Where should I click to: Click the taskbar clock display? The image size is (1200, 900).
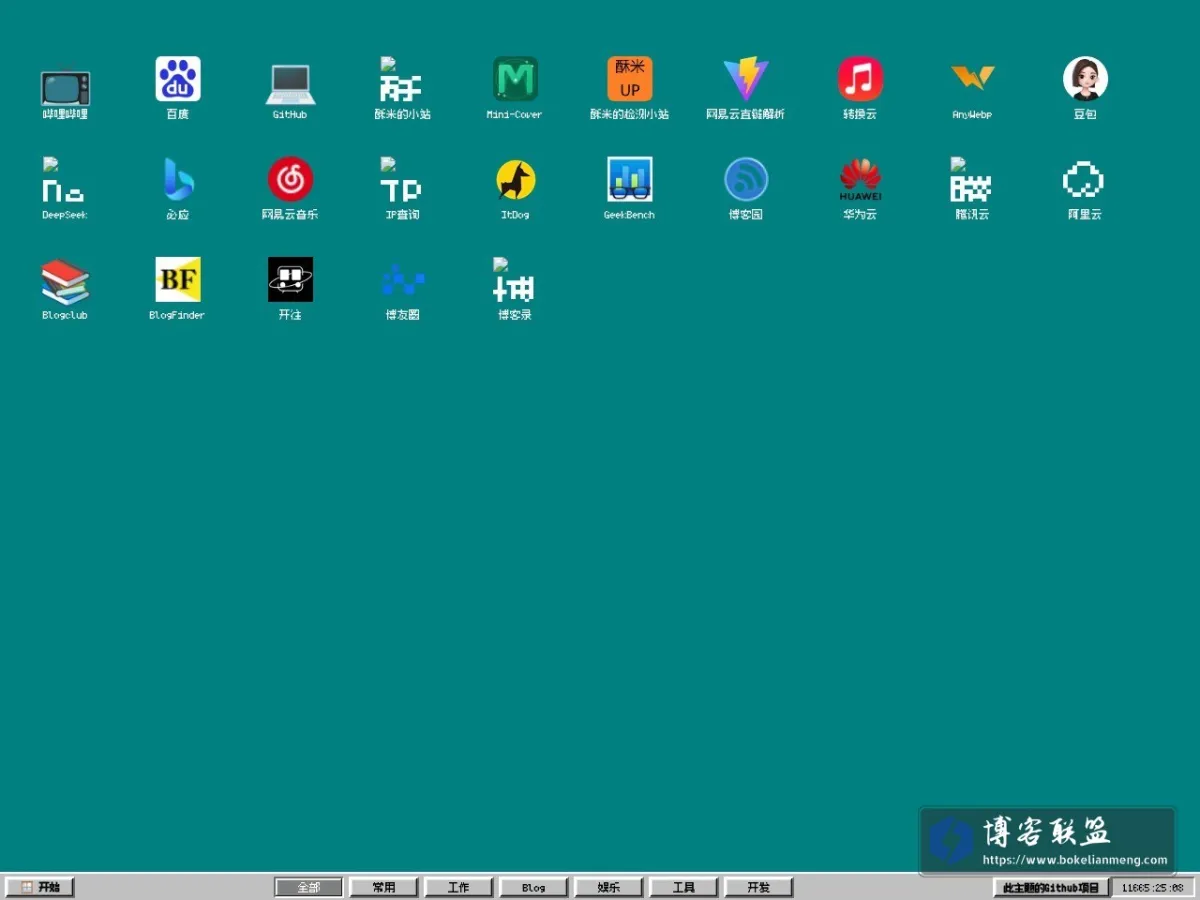pos(1153,887)
